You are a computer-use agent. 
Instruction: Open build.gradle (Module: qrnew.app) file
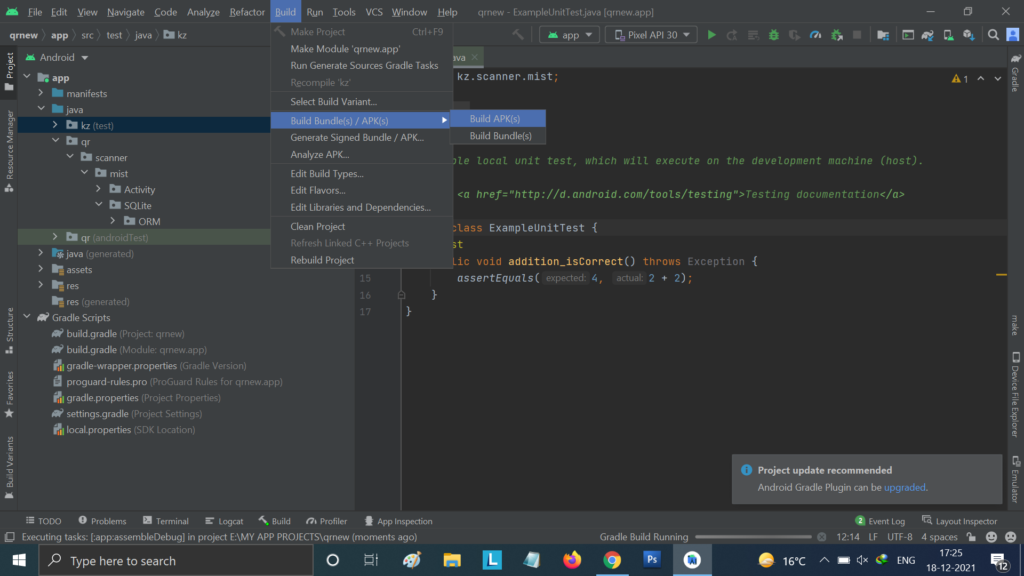(136, 349)
